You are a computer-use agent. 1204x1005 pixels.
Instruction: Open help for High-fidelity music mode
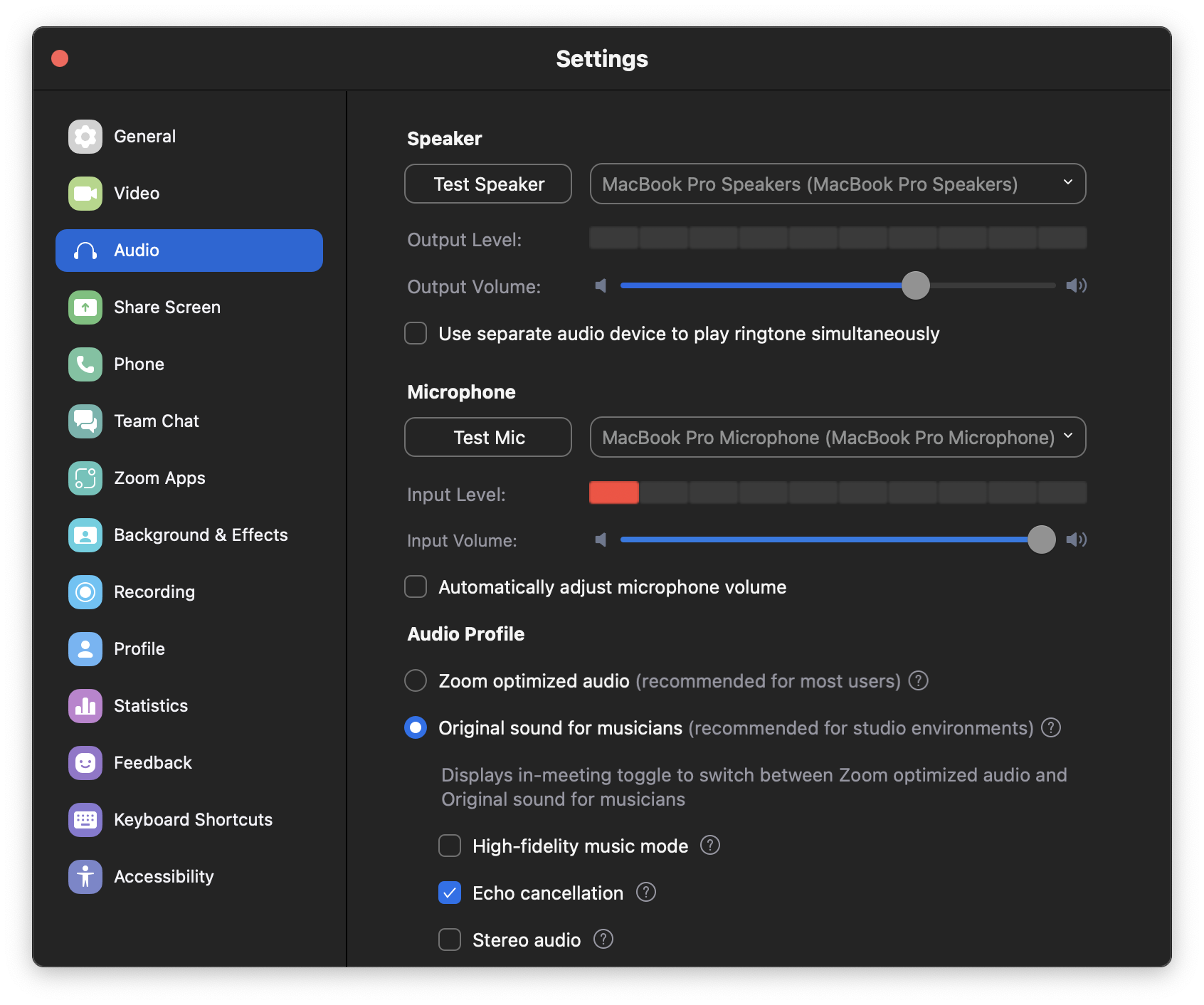[x=710, y=845]
